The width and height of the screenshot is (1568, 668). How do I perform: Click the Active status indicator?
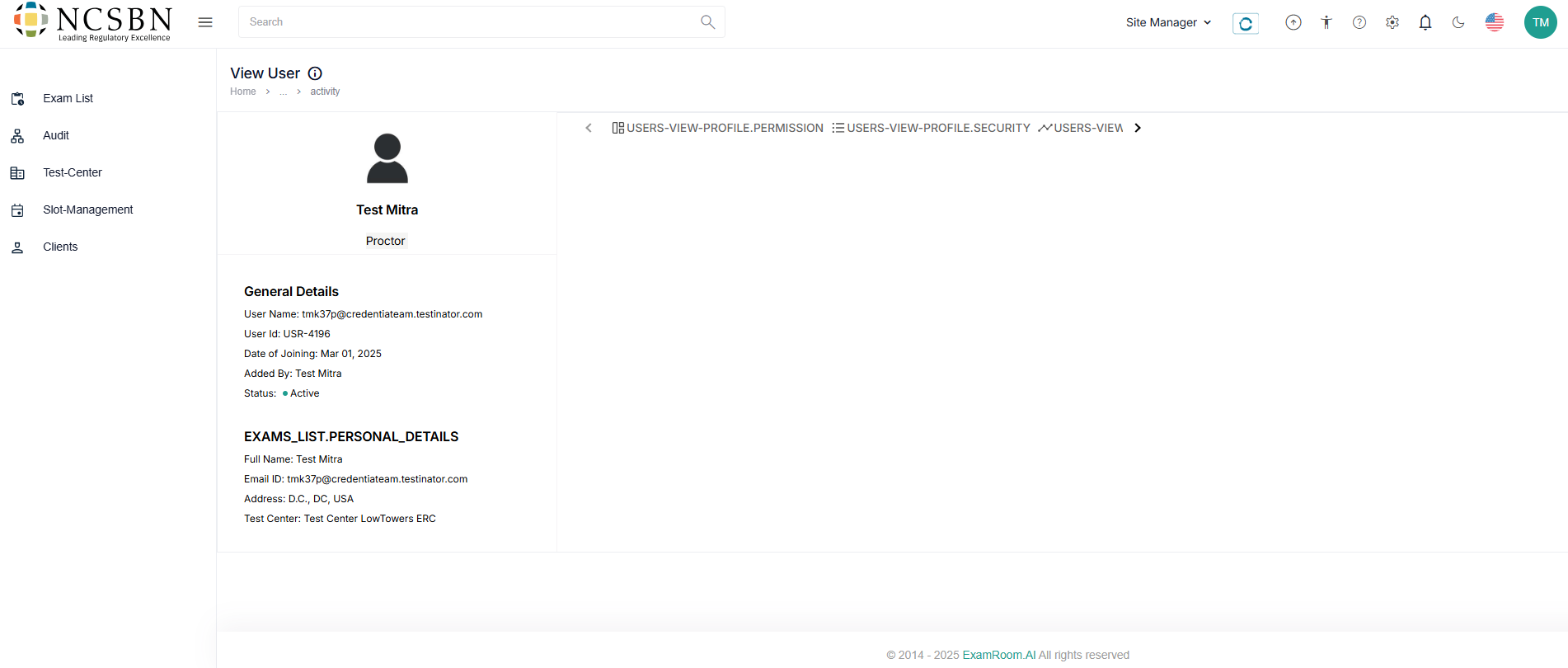pyautogui.click(x=301, y=393)
